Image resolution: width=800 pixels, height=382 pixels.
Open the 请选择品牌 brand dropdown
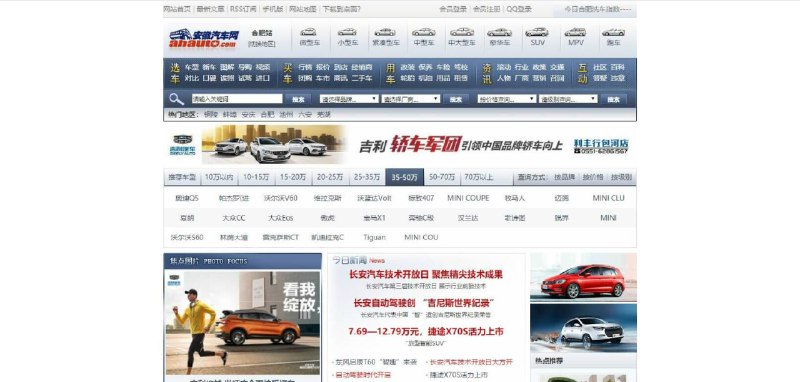tap(349, 99)
